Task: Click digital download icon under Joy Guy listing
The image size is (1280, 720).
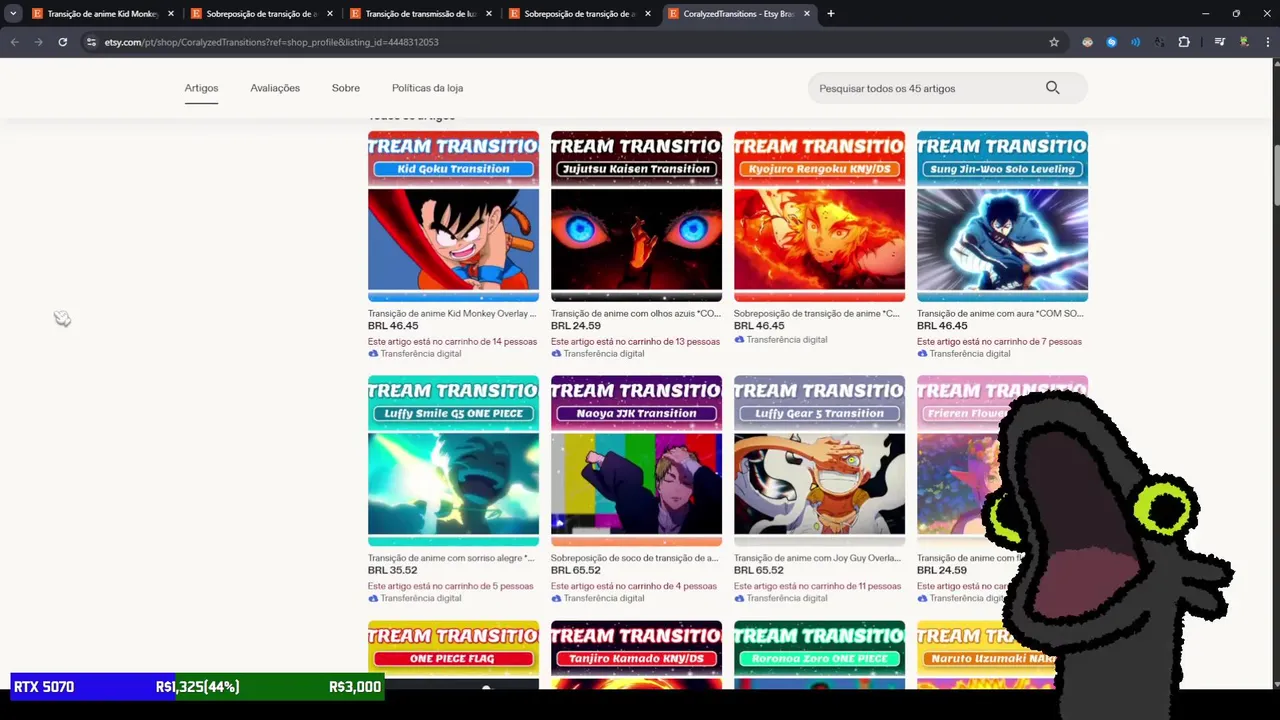Action: pyautogui.click(x=739, y=598)
